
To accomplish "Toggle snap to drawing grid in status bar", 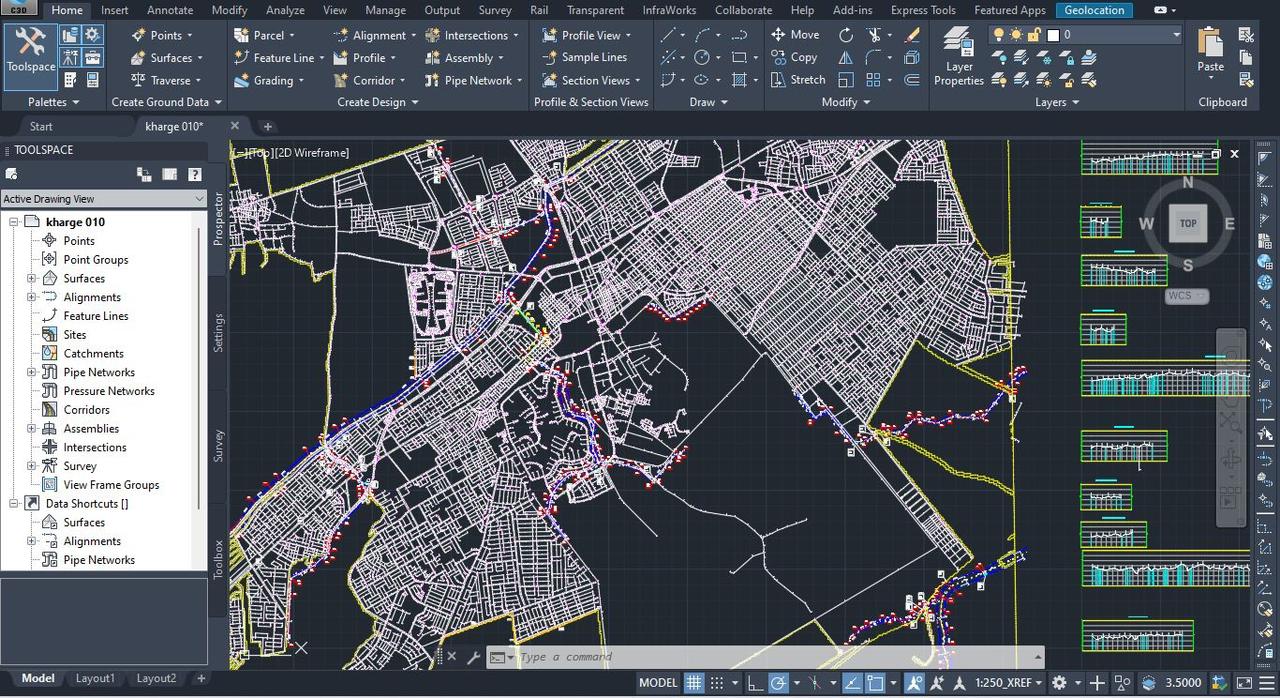I will (717, 682).
